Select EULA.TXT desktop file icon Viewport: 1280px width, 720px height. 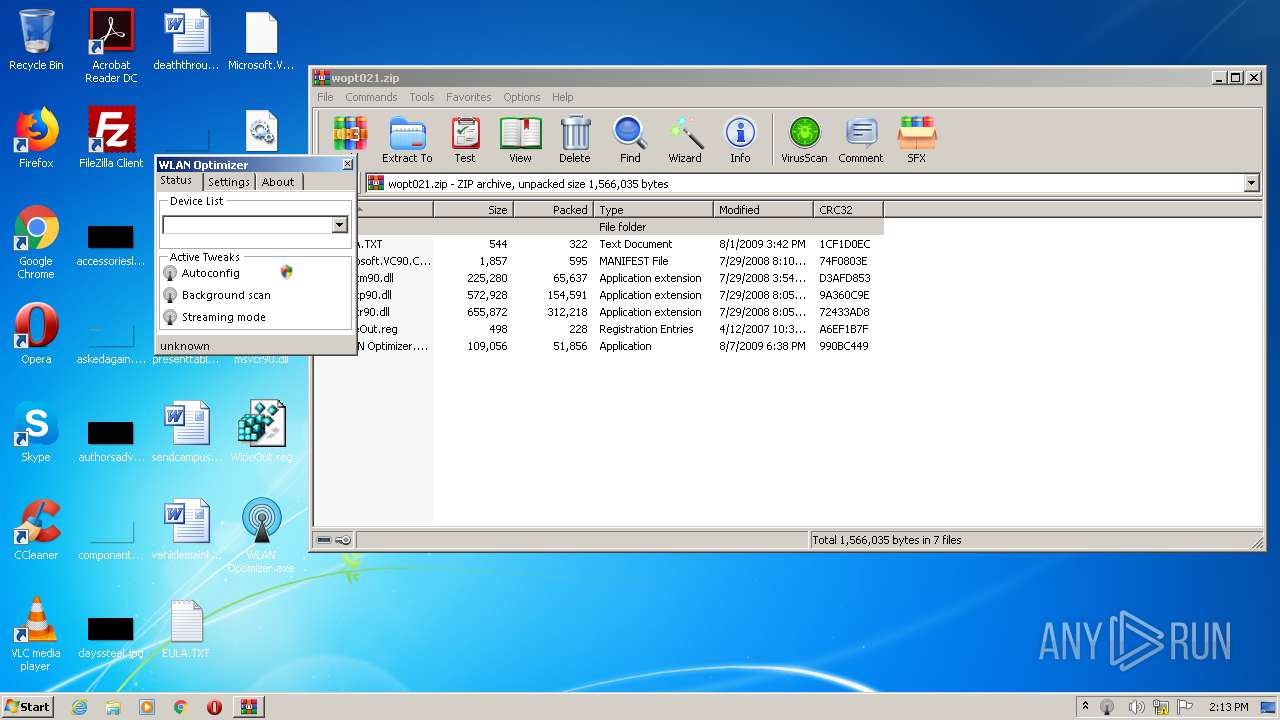coord(186,628)
